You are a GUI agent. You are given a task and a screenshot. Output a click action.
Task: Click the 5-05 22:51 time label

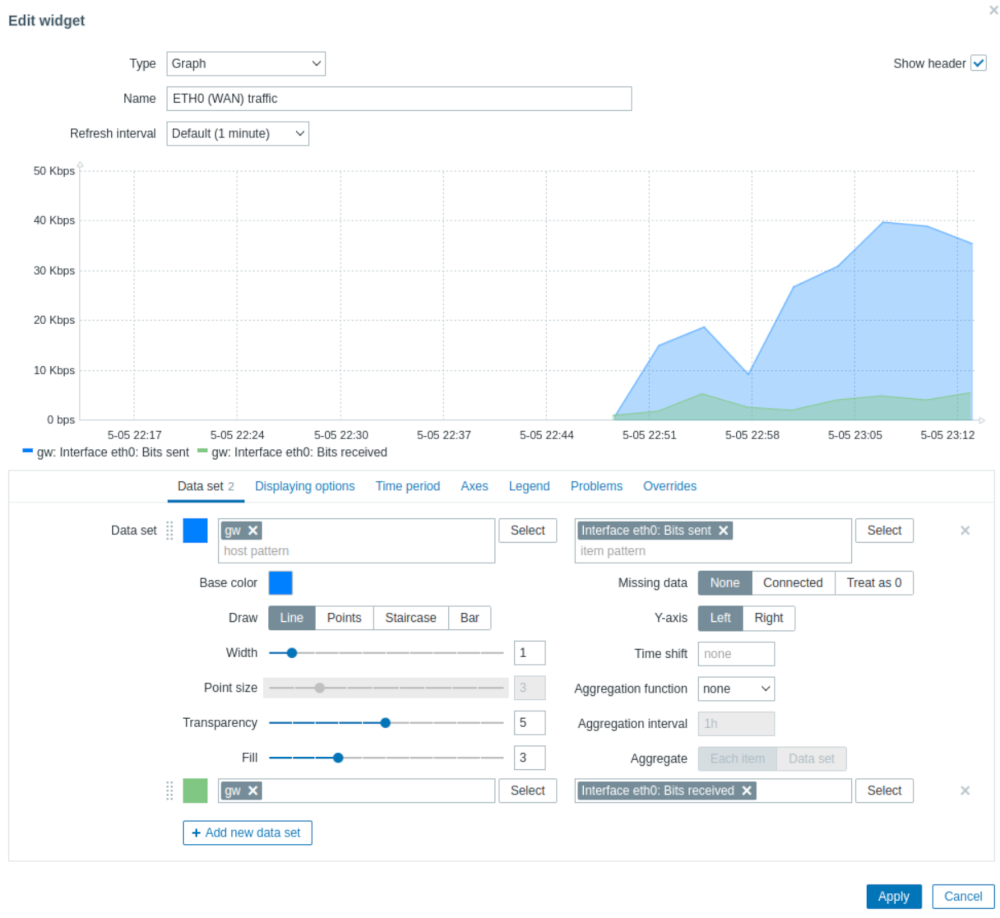[649, 436]
